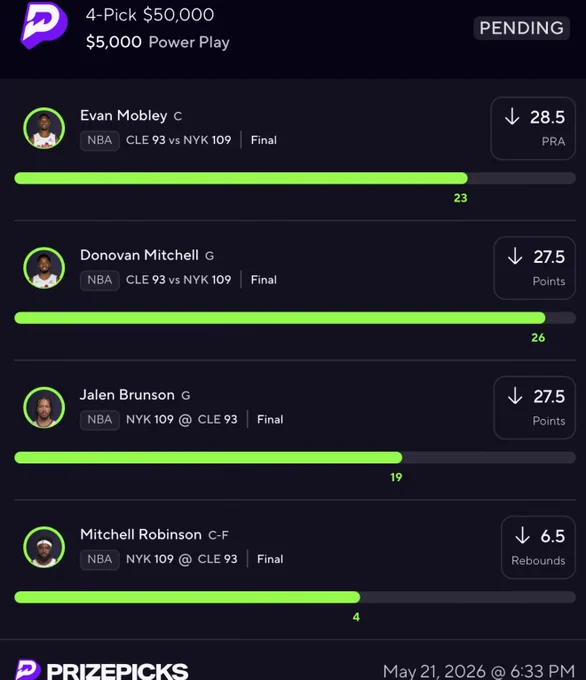Open Evan Mobley's player avatar
The image size is (586, 680).
[44, 128]
